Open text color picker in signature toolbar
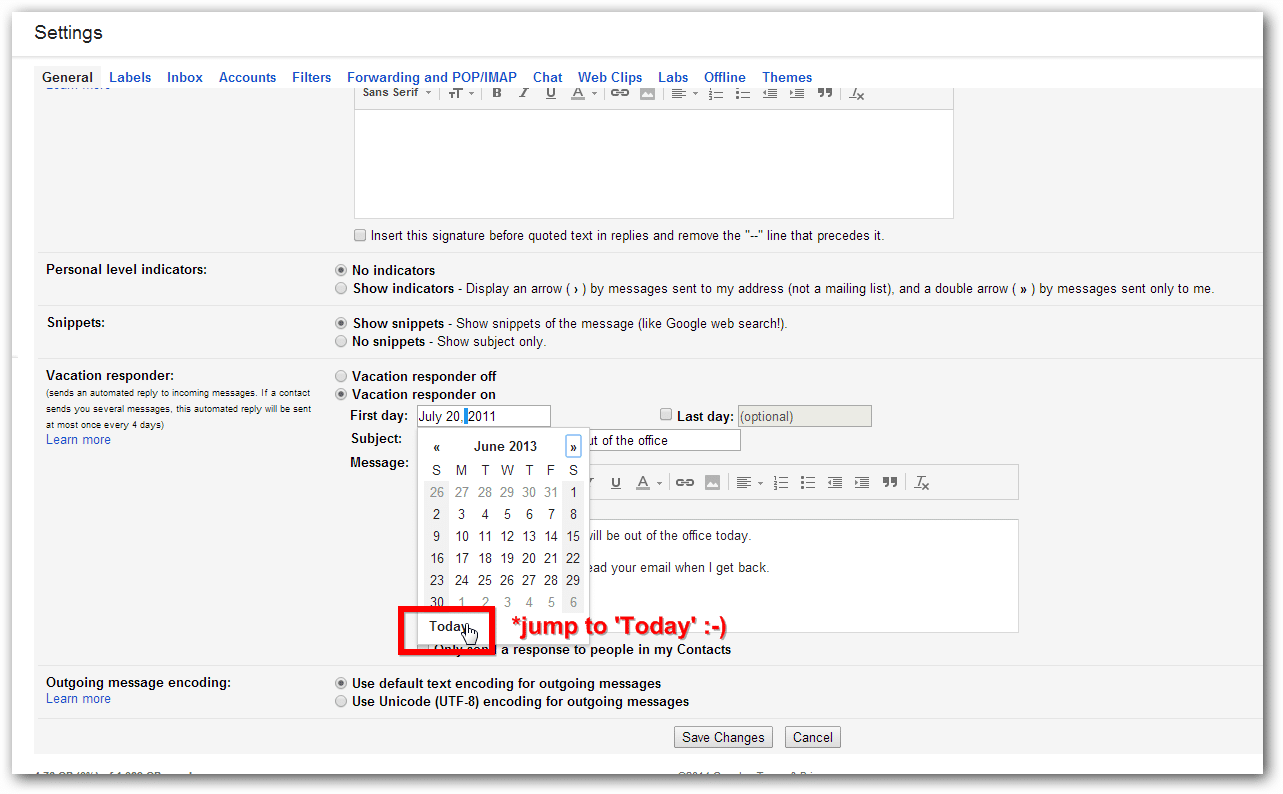The height and width of the screenshot is (794, 1283). pyautogui.click(x=583, y=93)
